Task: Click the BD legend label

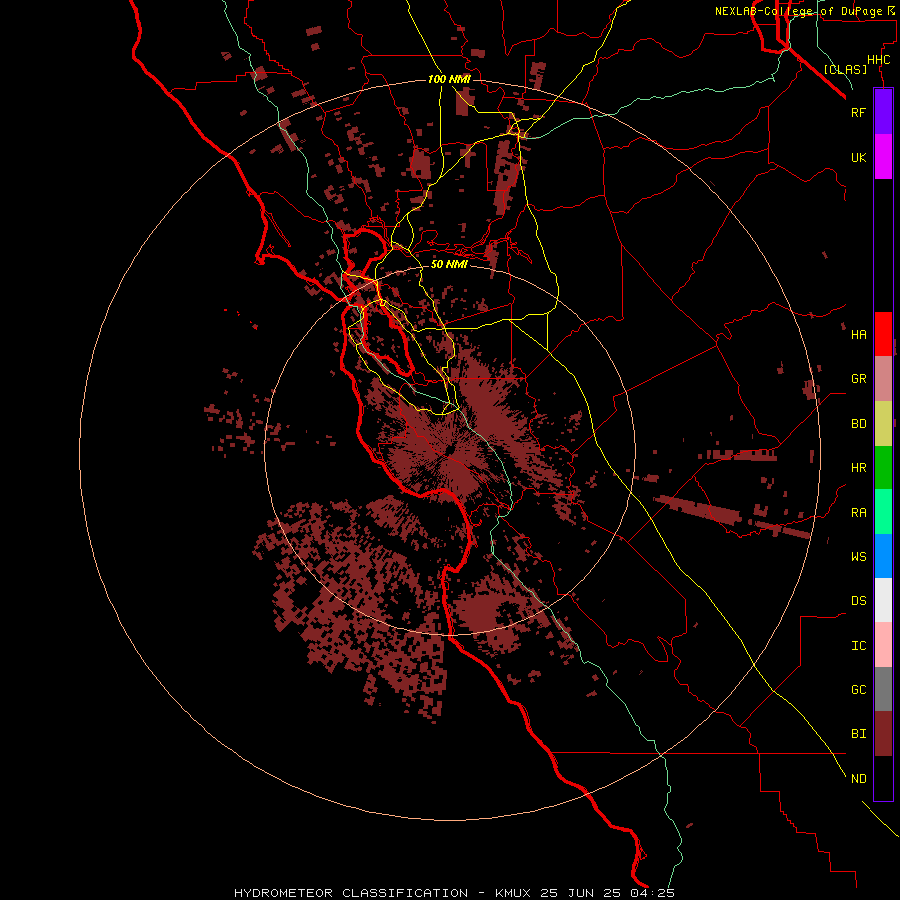Action: 859,424
